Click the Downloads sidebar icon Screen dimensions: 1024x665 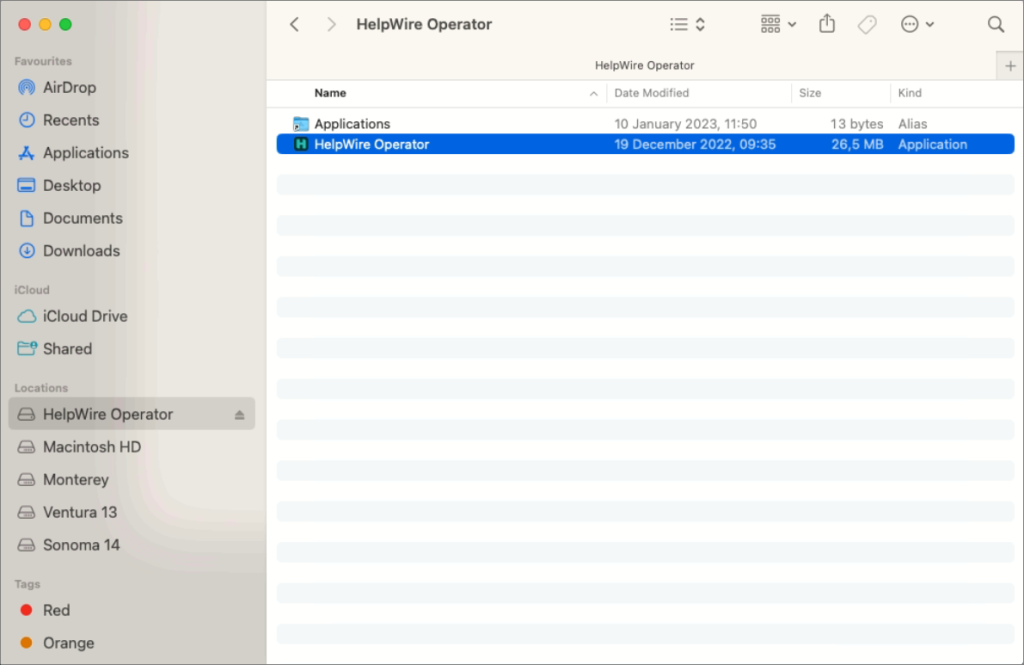81,251
